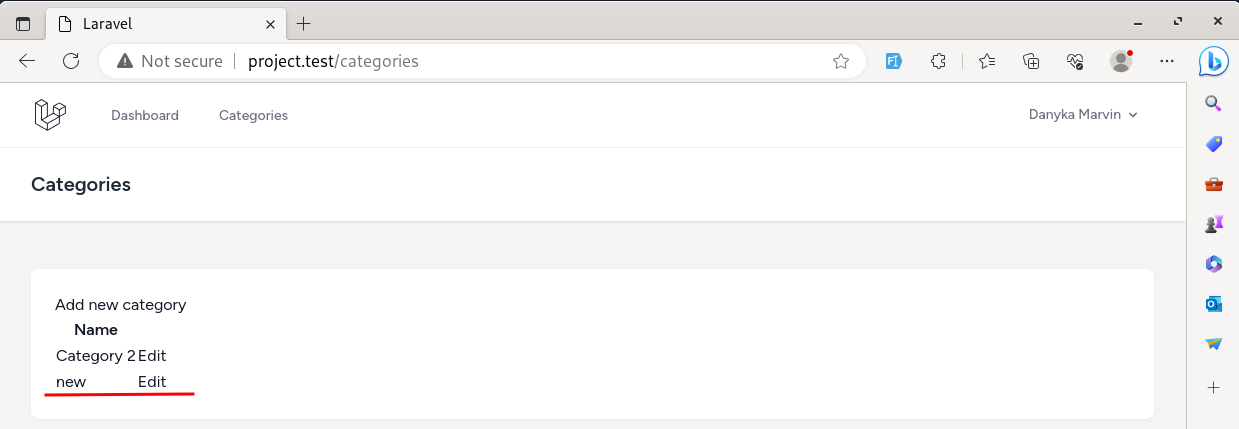
Task: Open the browser profile avatar
Action: point(1121,61)
